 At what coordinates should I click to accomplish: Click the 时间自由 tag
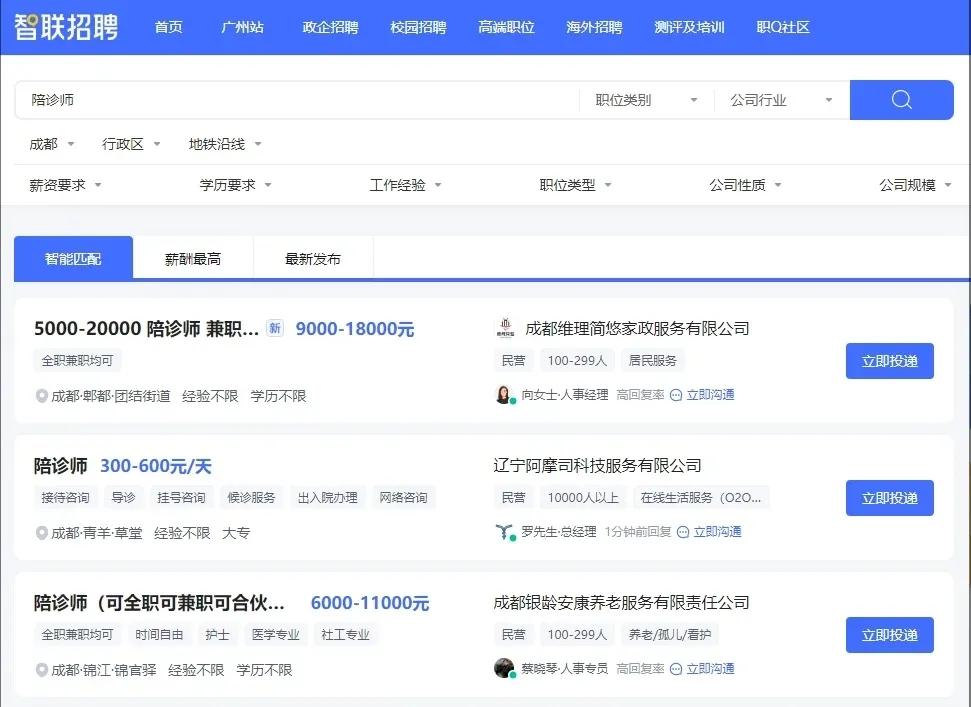click(159, 635)
